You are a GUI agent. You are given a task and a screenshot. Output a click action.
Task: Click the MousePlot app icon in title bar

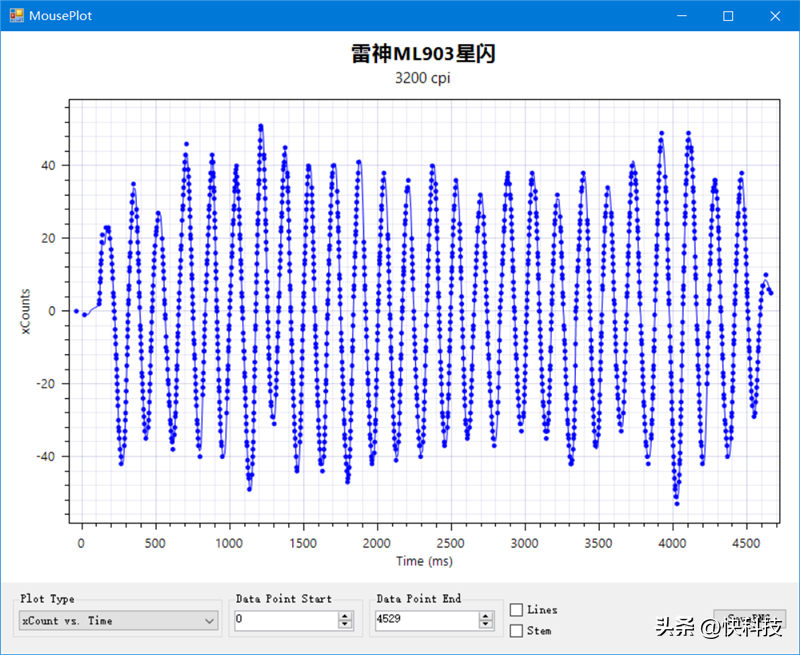tap(16, 15)
